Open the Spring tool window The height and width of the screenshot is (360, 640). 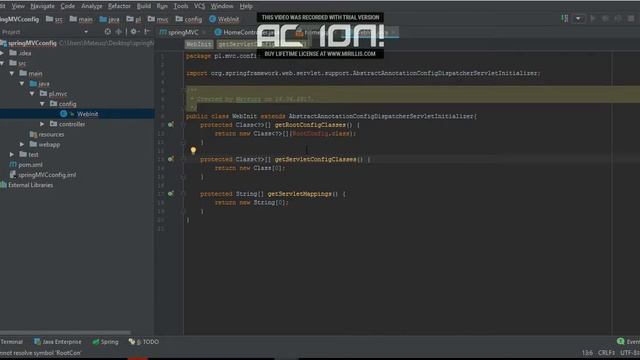click(105, 342)
